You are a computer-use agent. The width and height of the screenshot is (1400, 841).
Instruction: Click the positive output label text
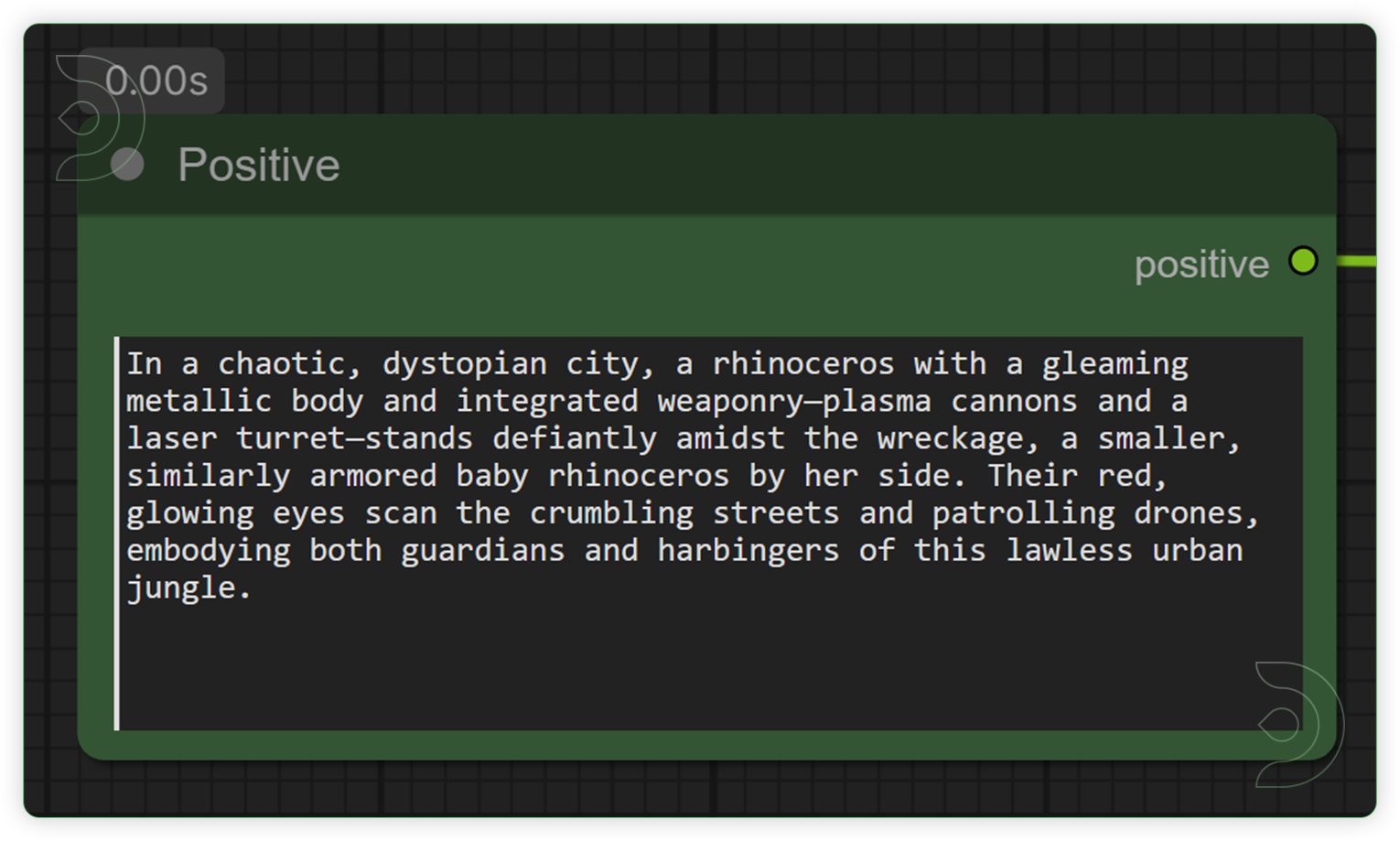tap(1201, 264)
